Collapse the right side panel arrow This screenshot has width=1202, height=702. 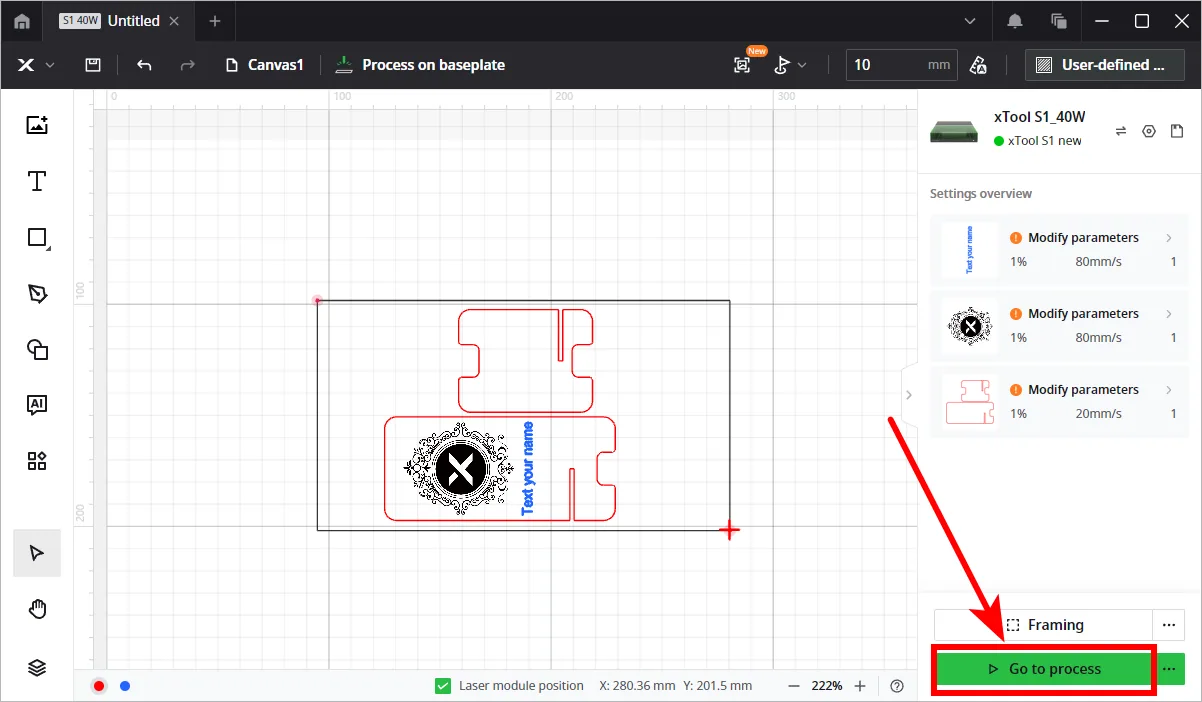(908, 395)
